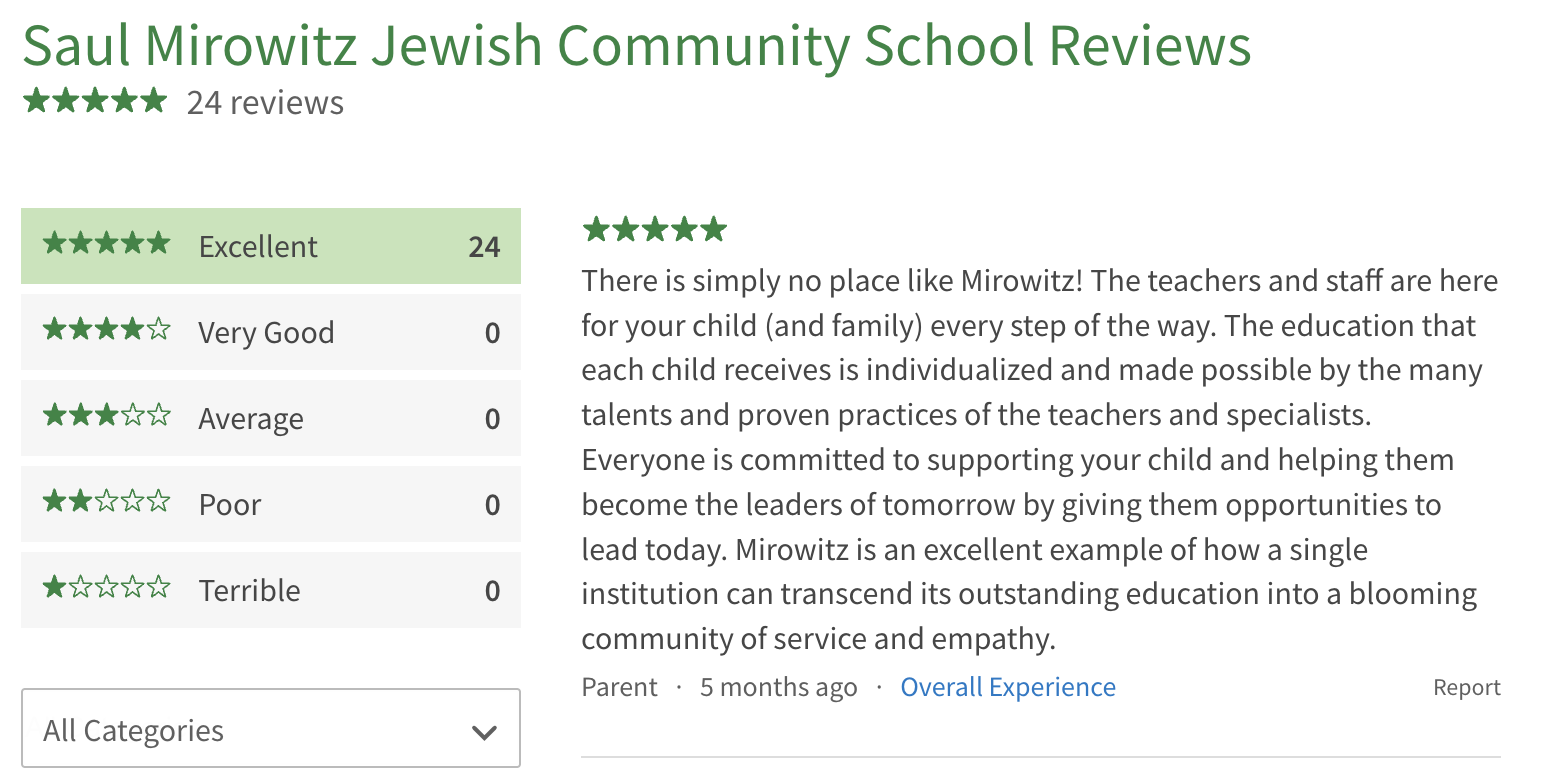Click the 24 count in Excellent row
This screenshot has width=1542, height=772.
coord(484,247)
